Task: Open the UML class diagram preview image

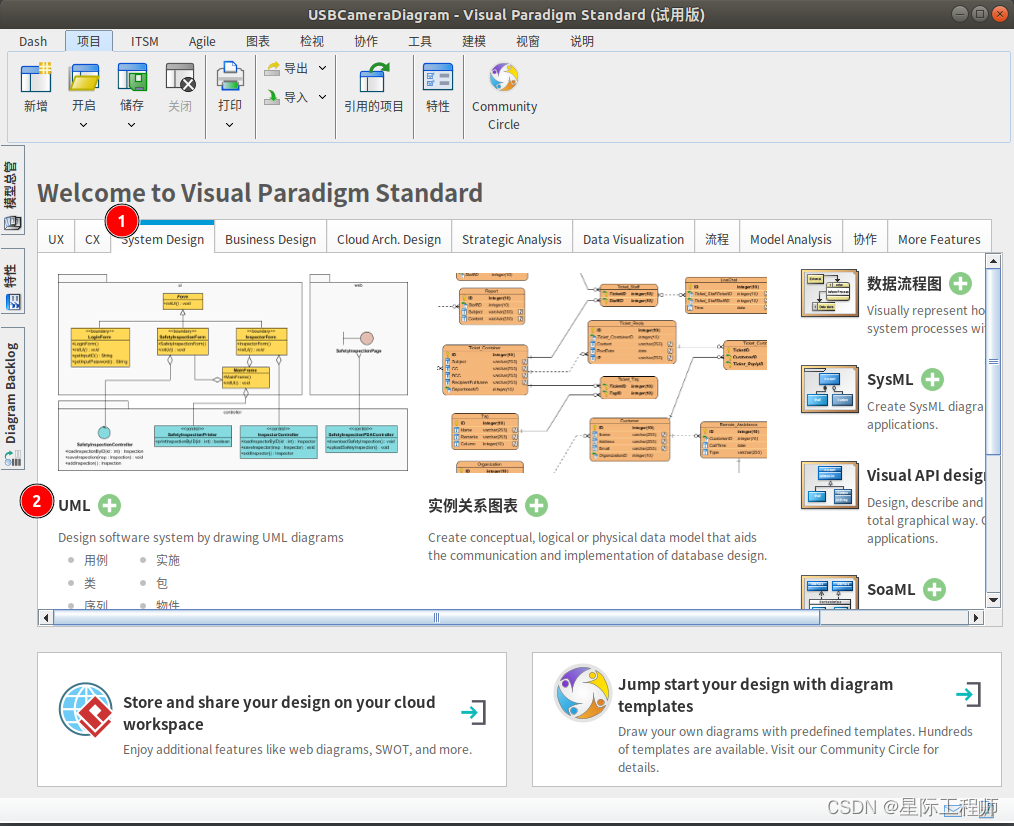Action: [233, 372]
